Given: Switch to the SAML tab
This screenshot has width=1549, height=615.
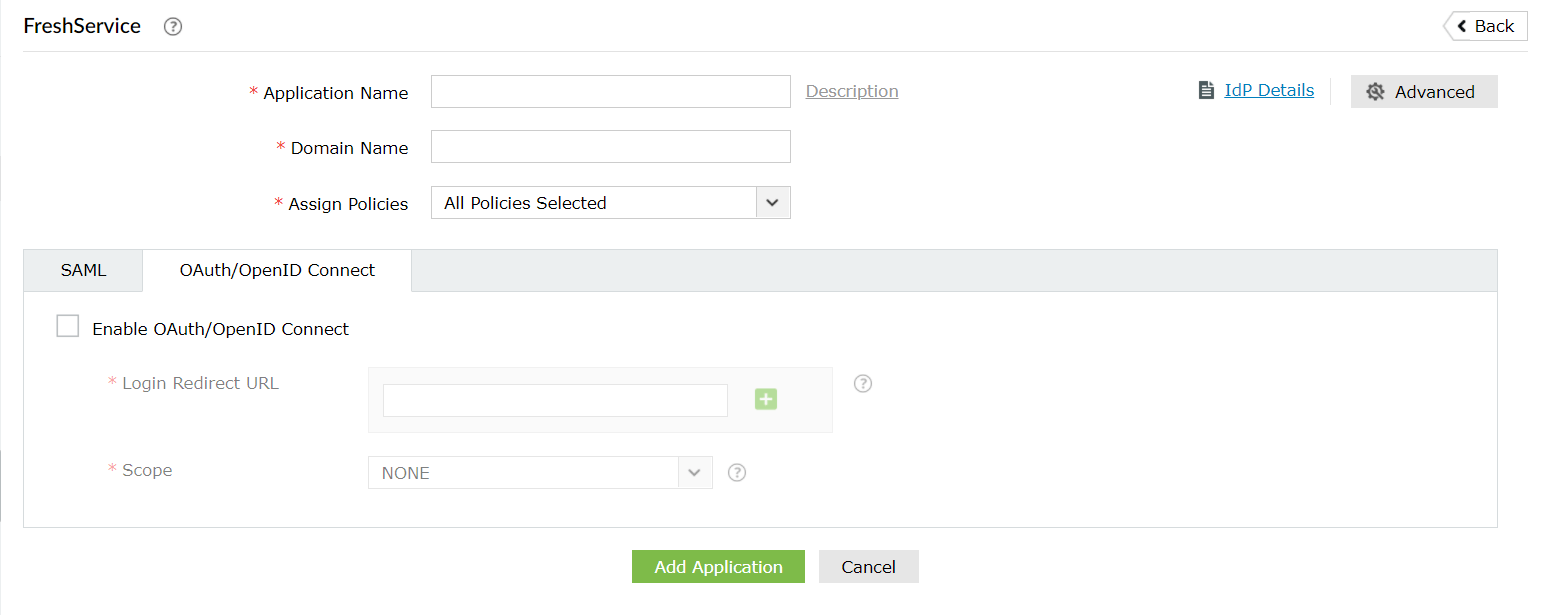Looking at the screenshot, I should pos(83,270).
